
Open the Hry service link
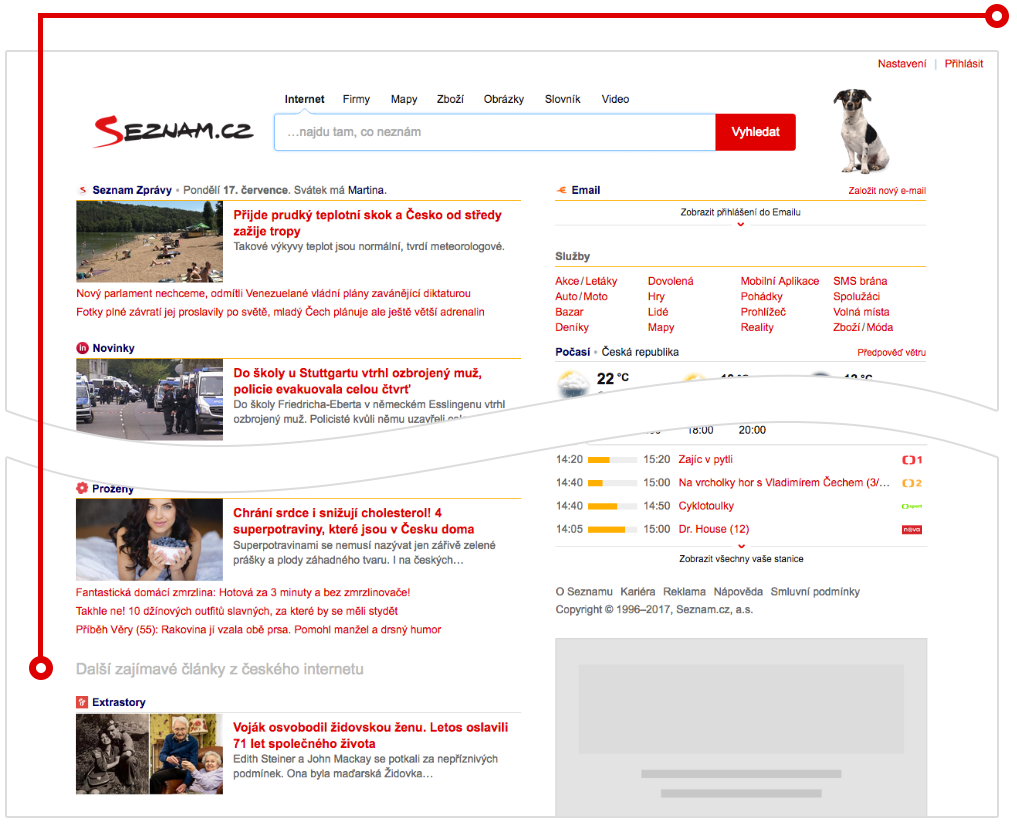[x=656, y=296]
